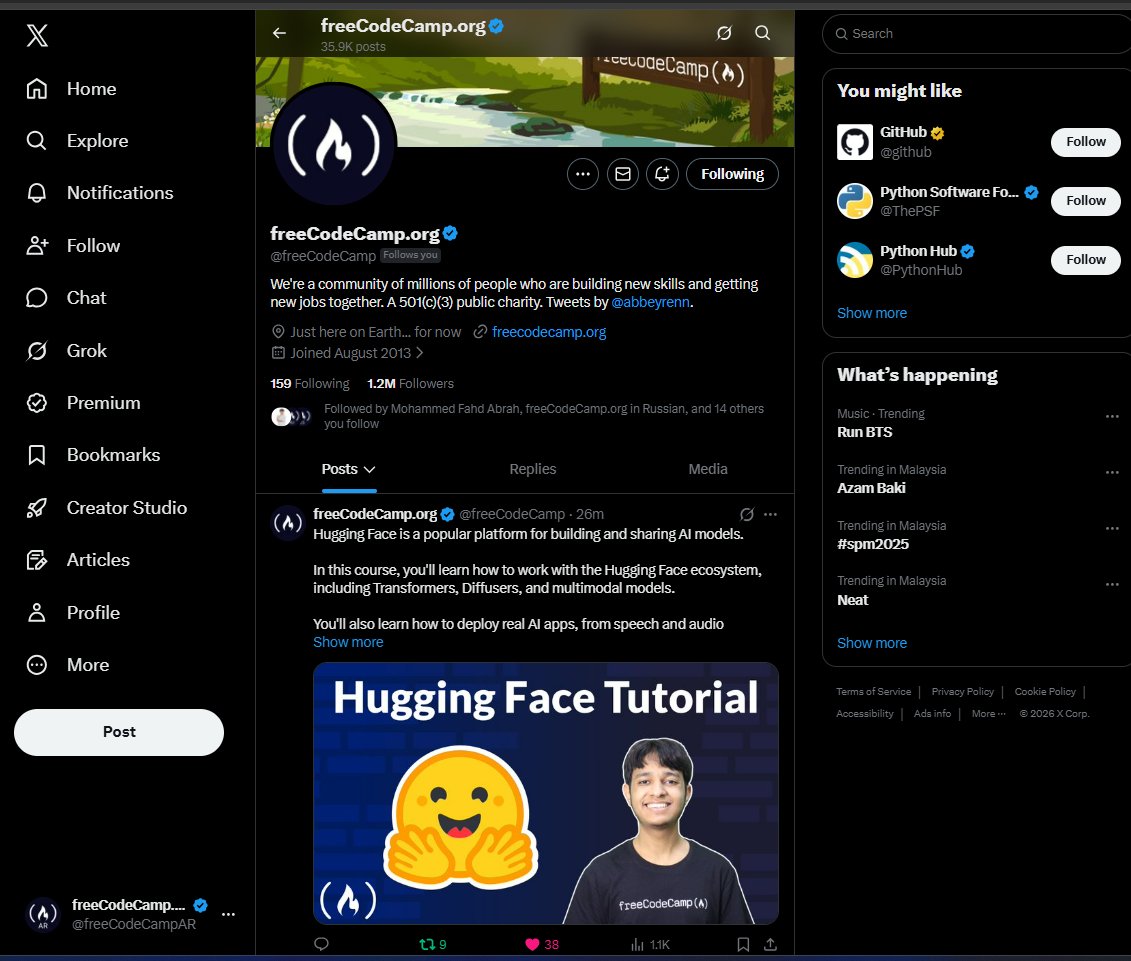Expand footer More links
Viewport: 1131px width, 961px height.
[988, 713]
